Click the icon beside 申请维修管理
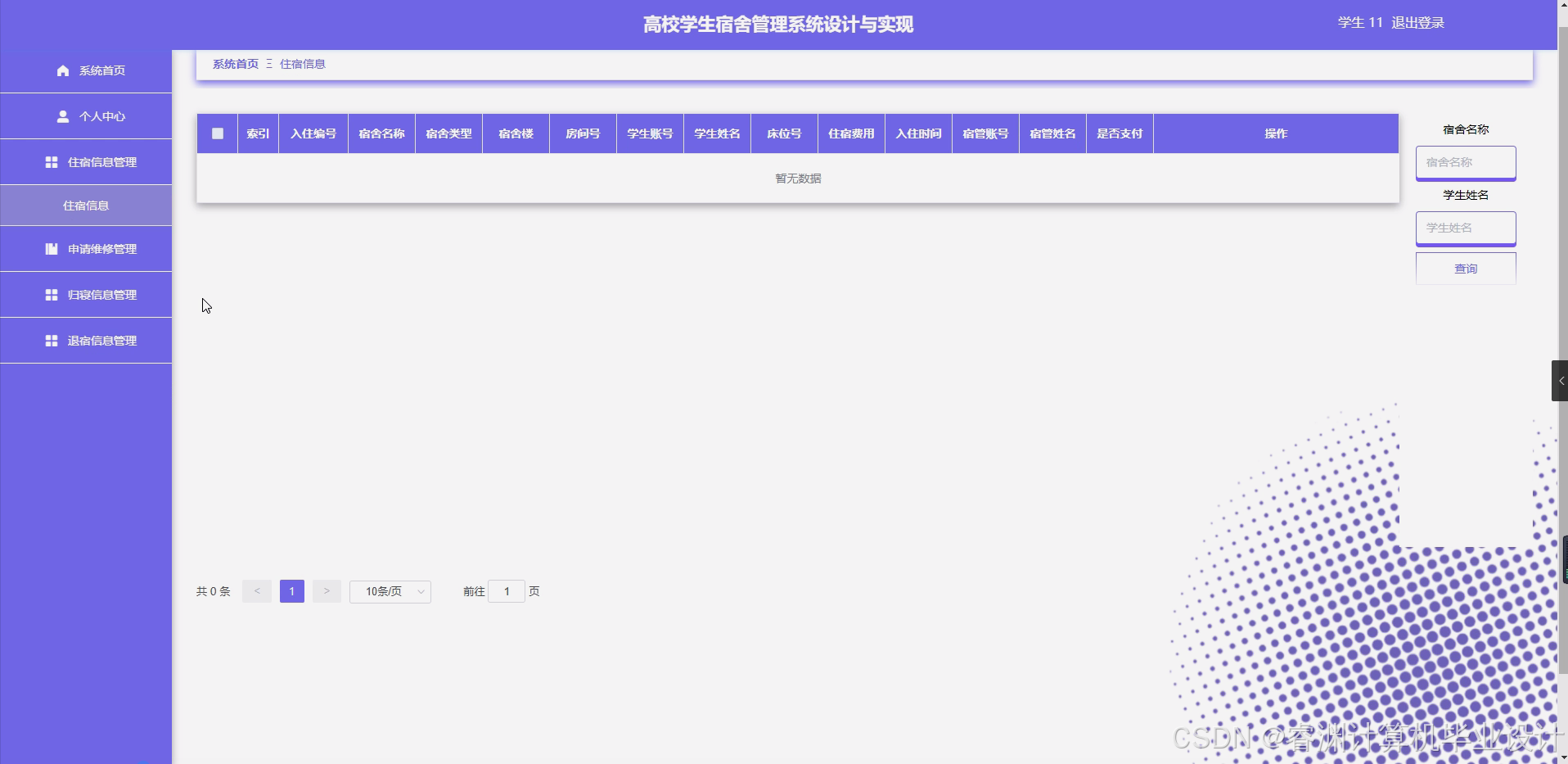This screenshot has width=1568, height=764. coord(51,249)
